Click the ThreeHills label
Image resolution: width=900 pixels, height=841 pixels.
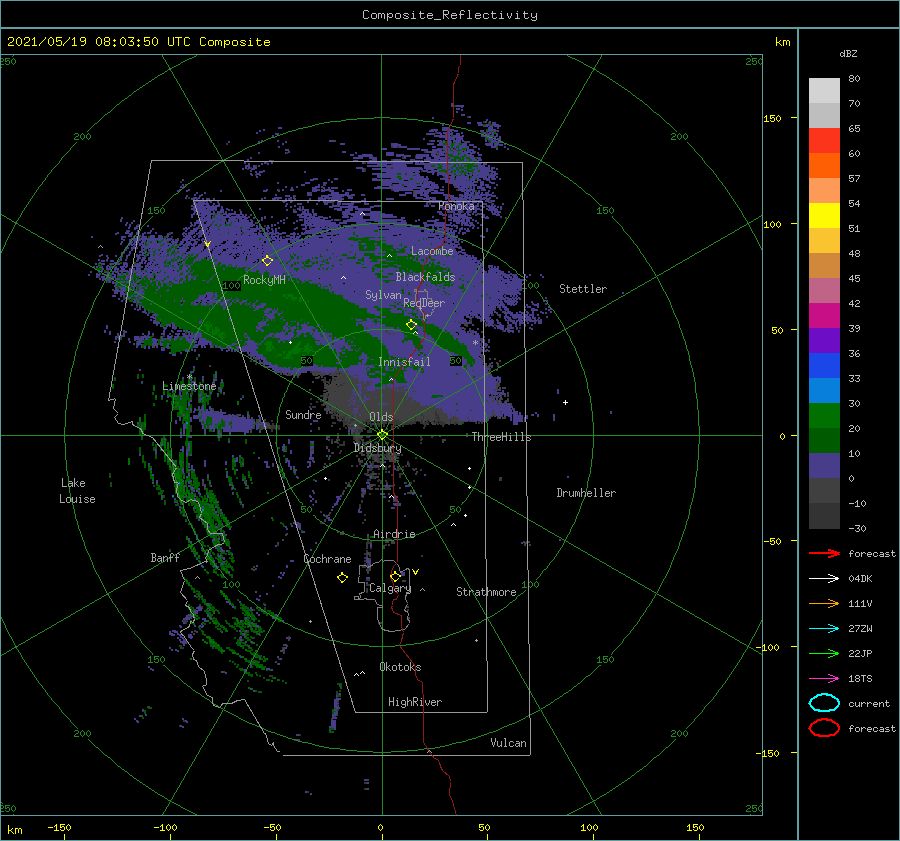coord(501,437)
